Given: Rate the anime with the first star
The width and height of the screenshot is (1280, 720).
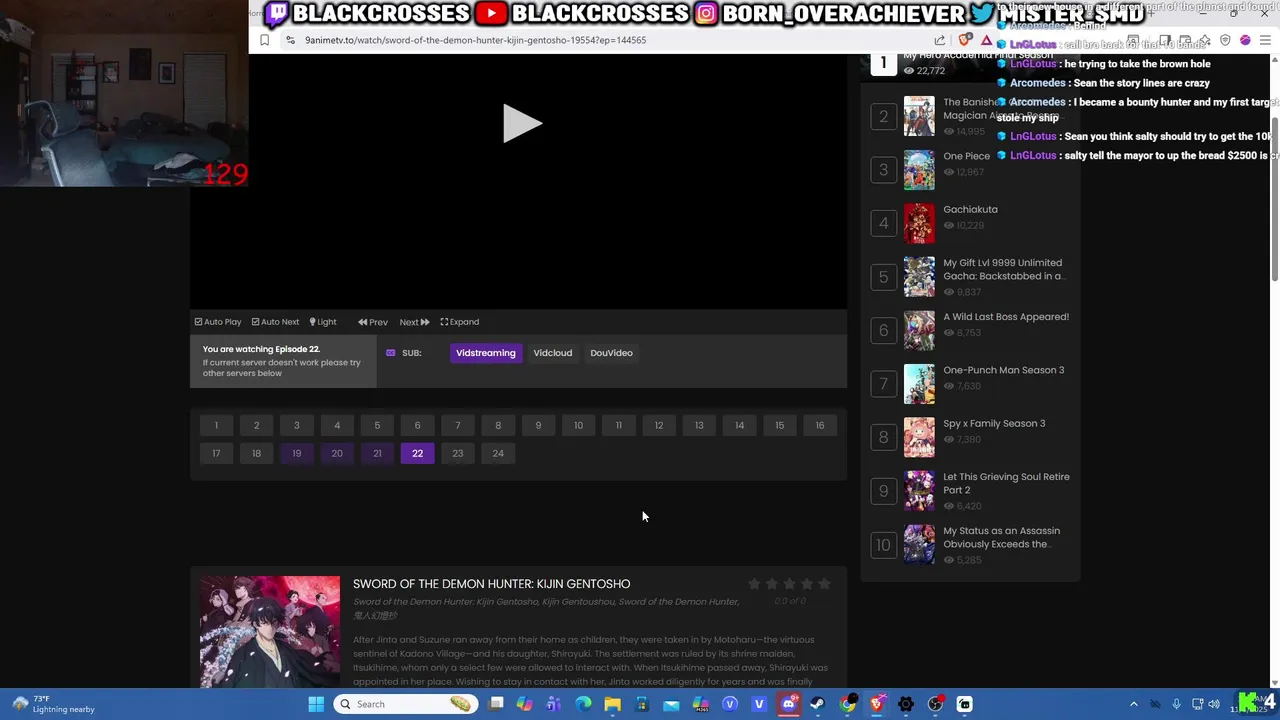Looking at the screenshot, I should [754, 584].
